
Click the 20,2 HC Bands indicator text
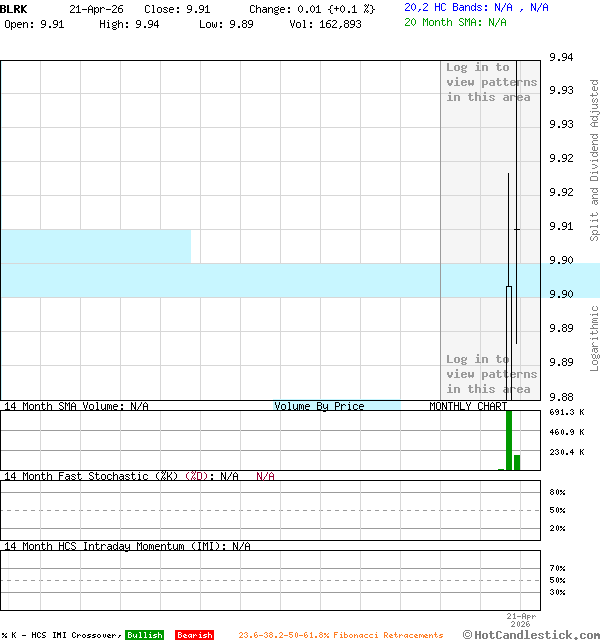pos(476,7)
